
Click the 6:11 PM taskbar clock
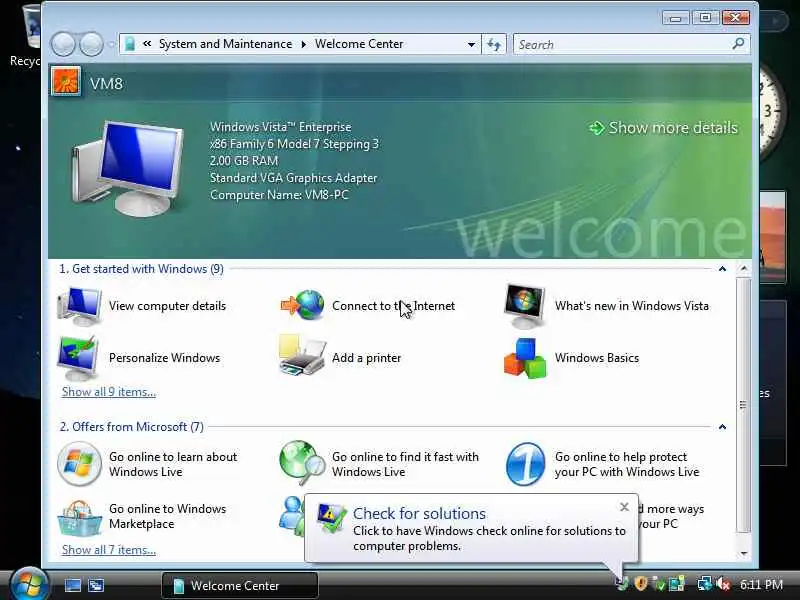761,585
